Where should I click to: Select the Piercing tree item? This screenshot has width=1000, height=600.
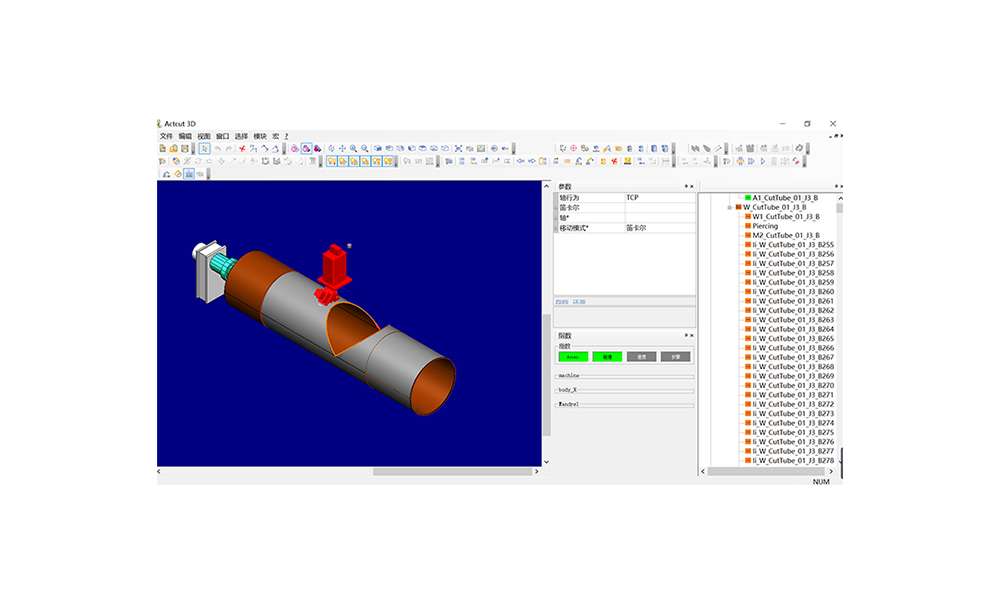click(765, 226)
